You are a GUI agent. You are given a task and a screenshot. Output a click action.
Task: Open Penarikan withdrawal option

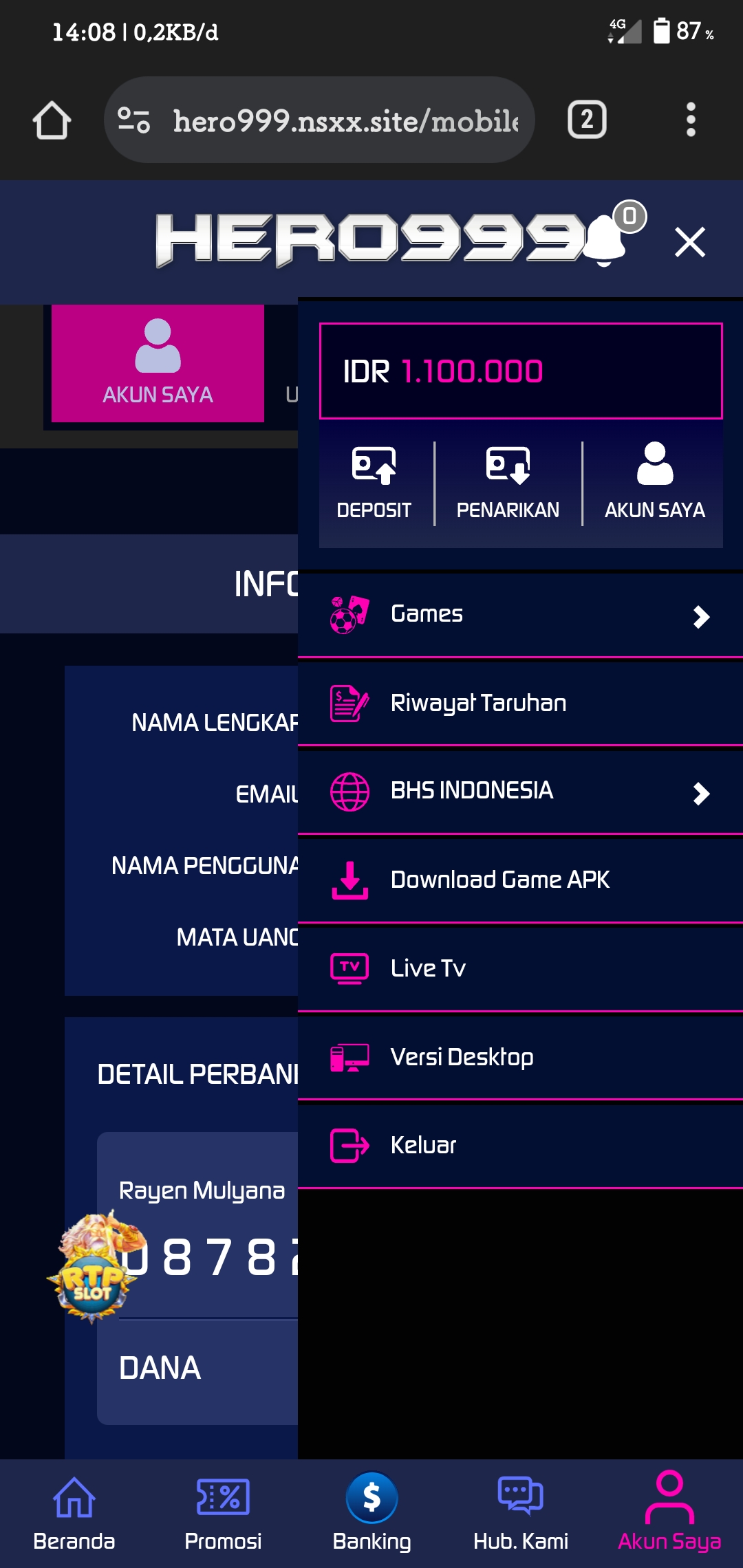(508, 481)
